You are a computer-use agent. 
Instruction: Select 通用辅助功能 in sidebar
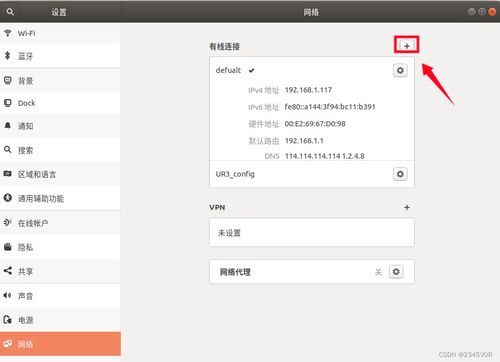click(60, 198)
